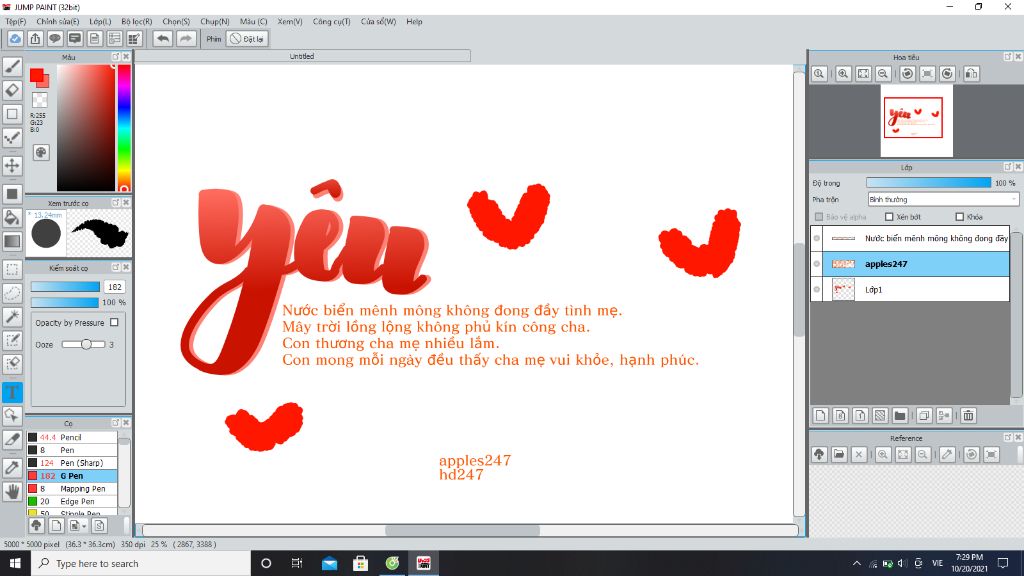Toggle visibility of apples247 layer
The height and width of the screenshot is (576, 1024).
pyautogui.click(x=817, y=264)
